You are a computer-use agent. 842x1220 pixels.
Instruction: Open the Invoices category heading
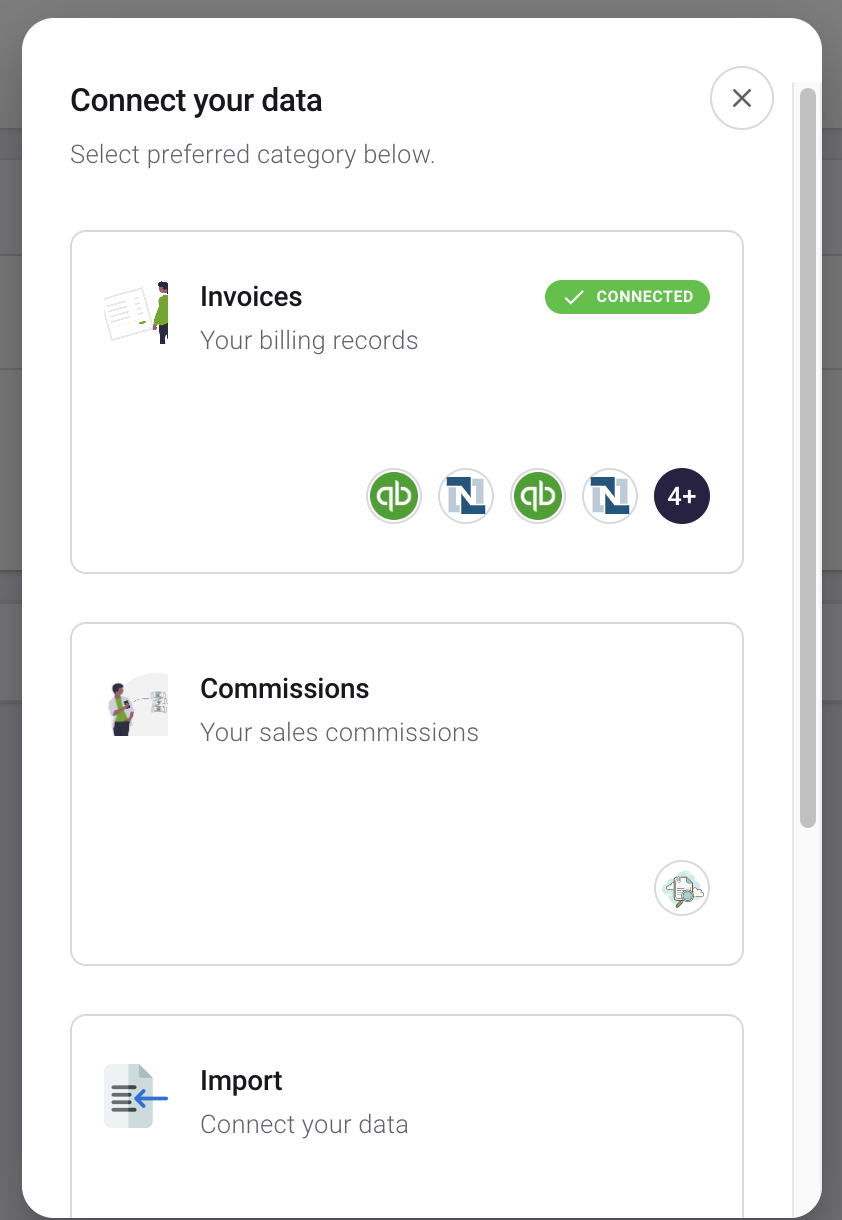pos(251,297)
